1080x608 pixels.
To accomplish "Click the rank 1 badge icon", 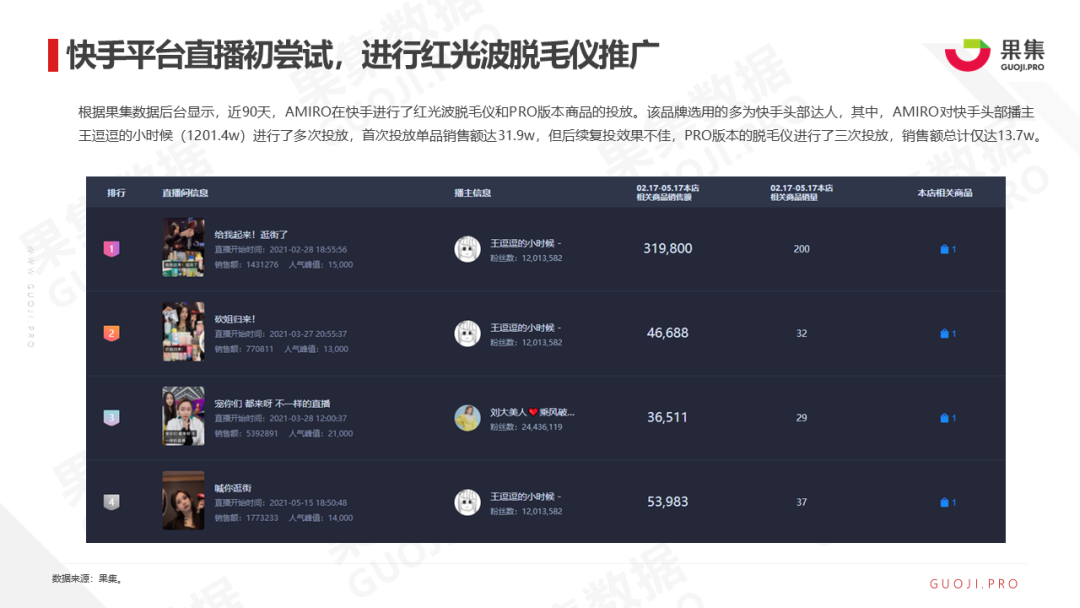I will point(112,249).
